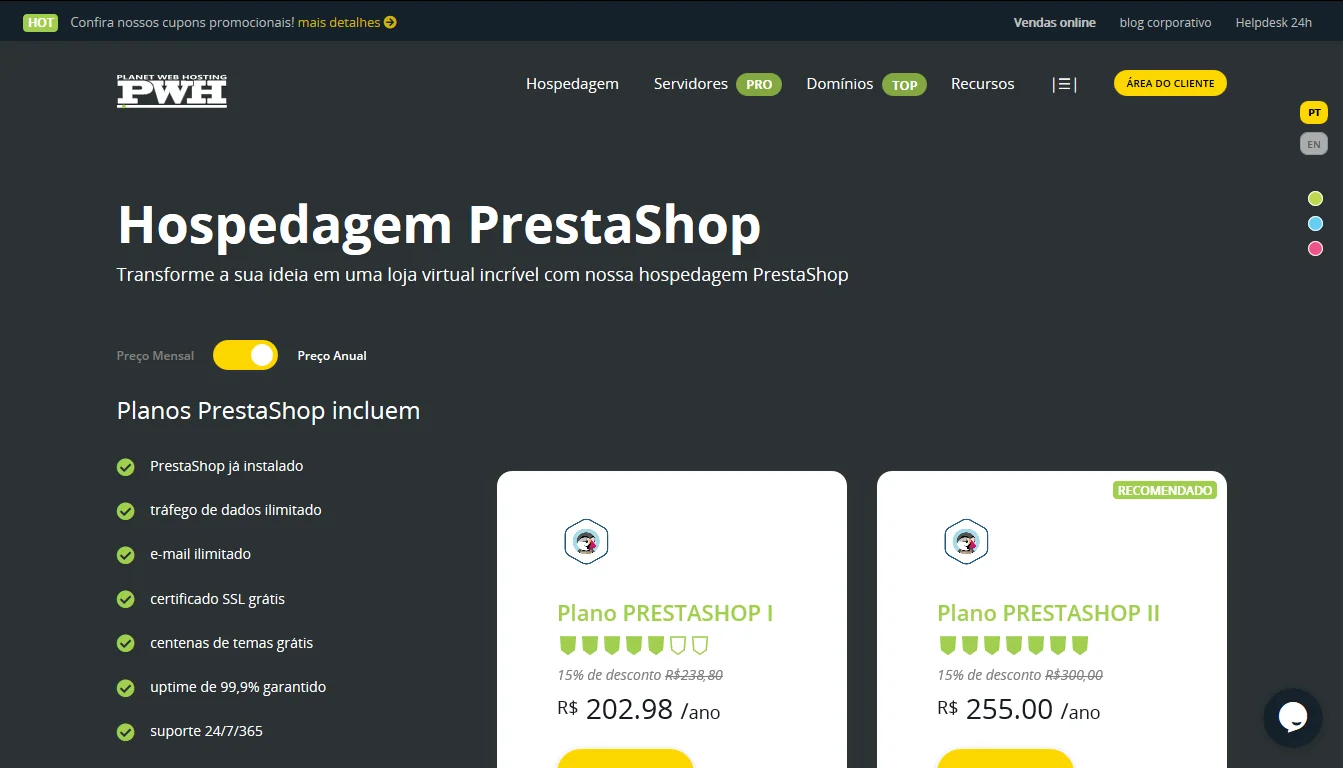This screenshot has width=1343, height=768.
Task: Select Preço Mensal pricing option
Action: [155, 356]
